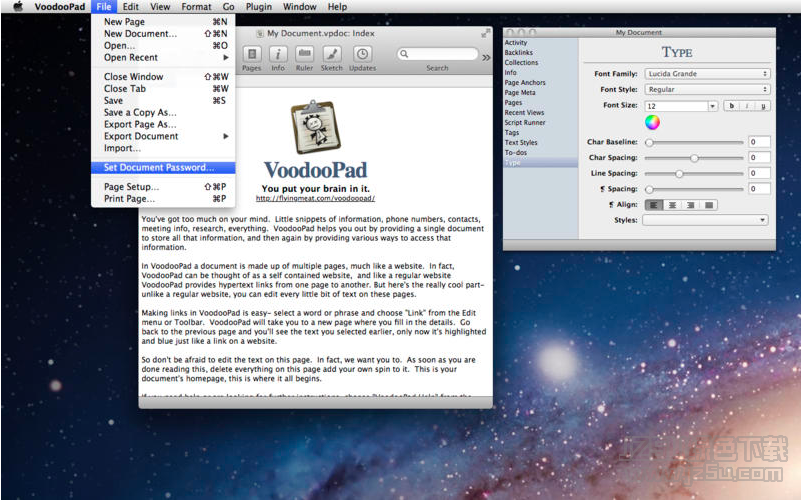Viewport: 801px width, 500px height.
Task: Toggle underline in the Type palette
Action: 763,106
